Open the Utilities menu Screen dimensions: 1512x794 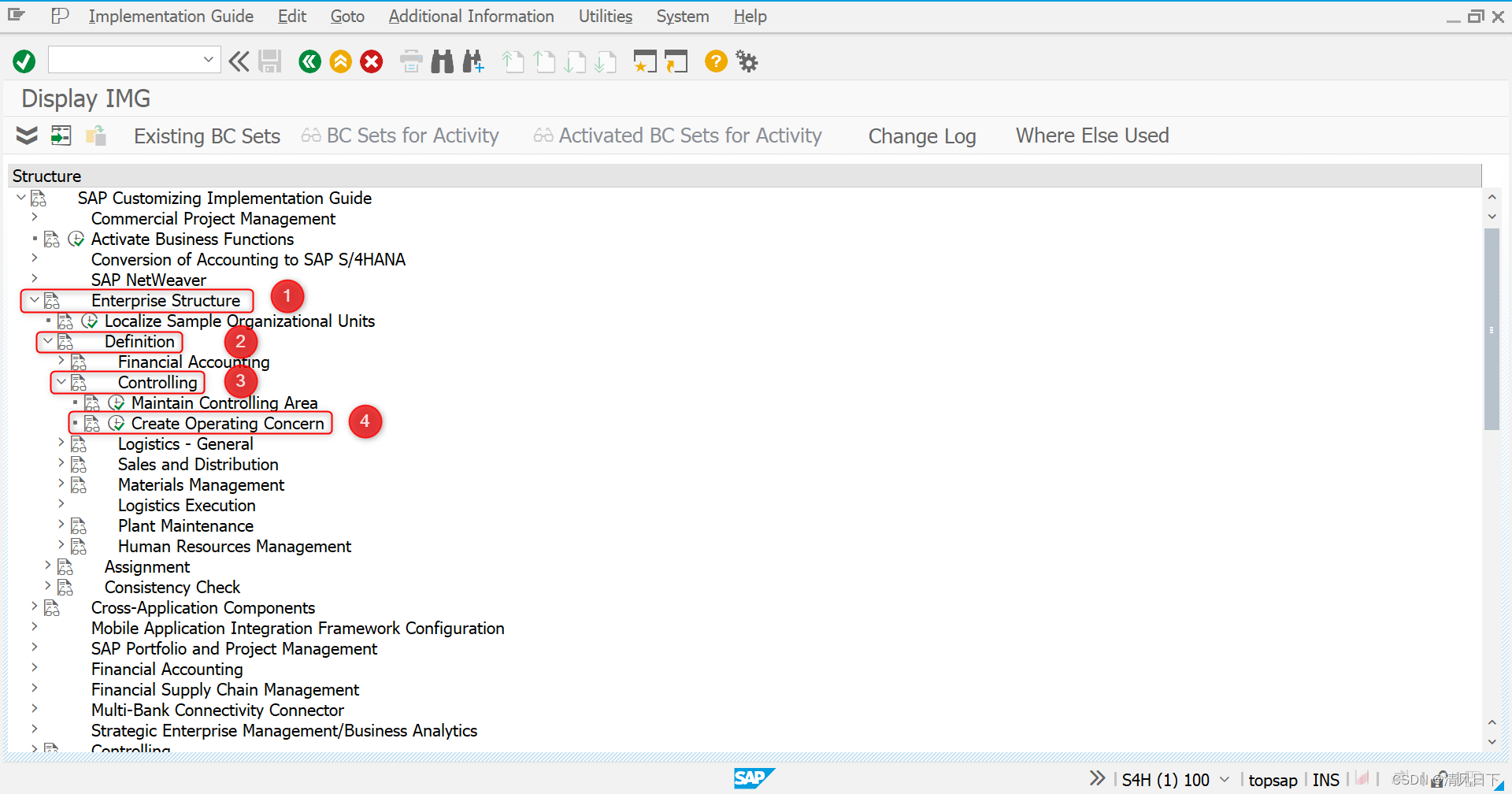tap(606, 16)
